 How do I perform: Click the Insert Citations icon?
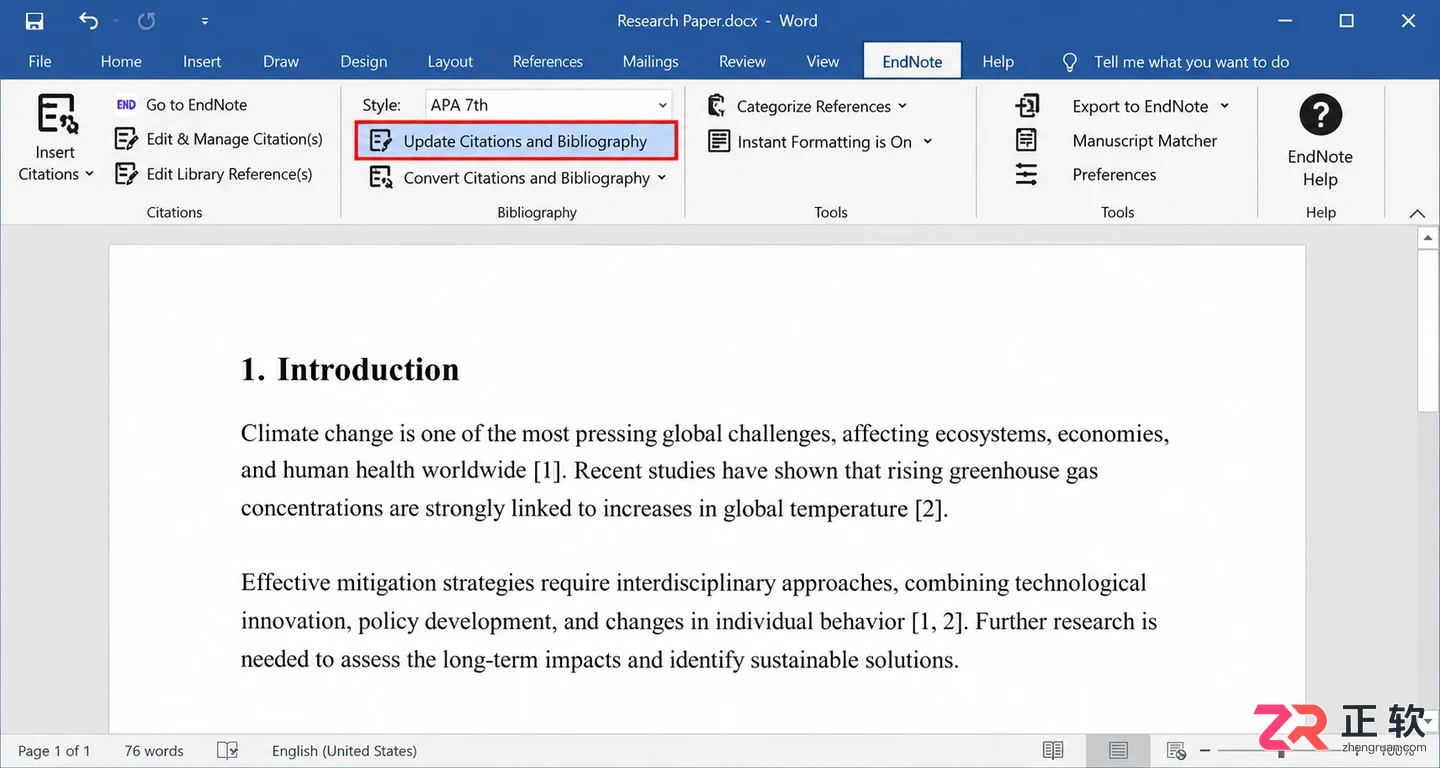pyautogui.click(x=57, y=114)
